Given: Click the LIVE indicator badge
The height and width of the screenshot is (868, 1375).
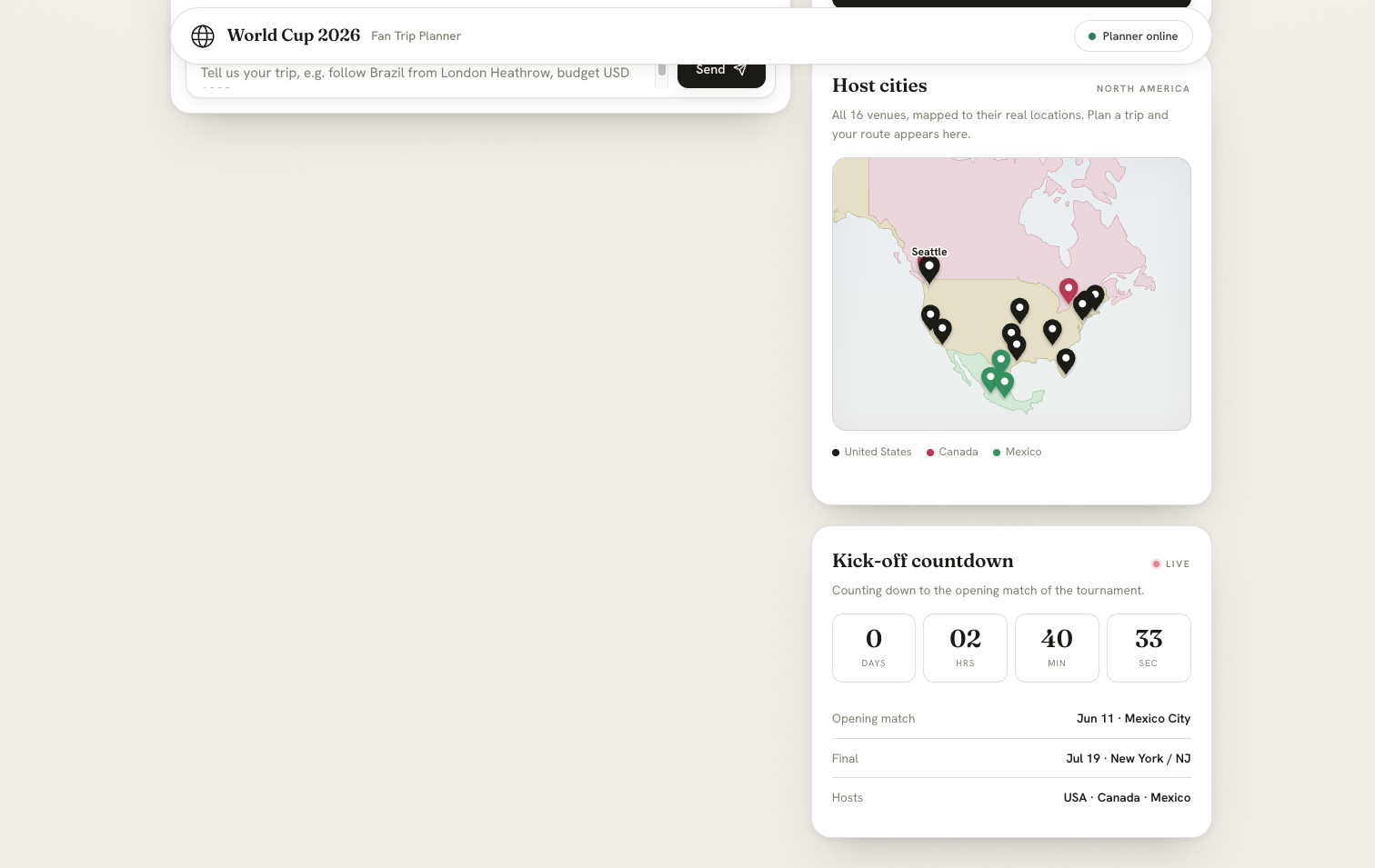Looking at the screenshot, I should click(x=1171, y=564).
